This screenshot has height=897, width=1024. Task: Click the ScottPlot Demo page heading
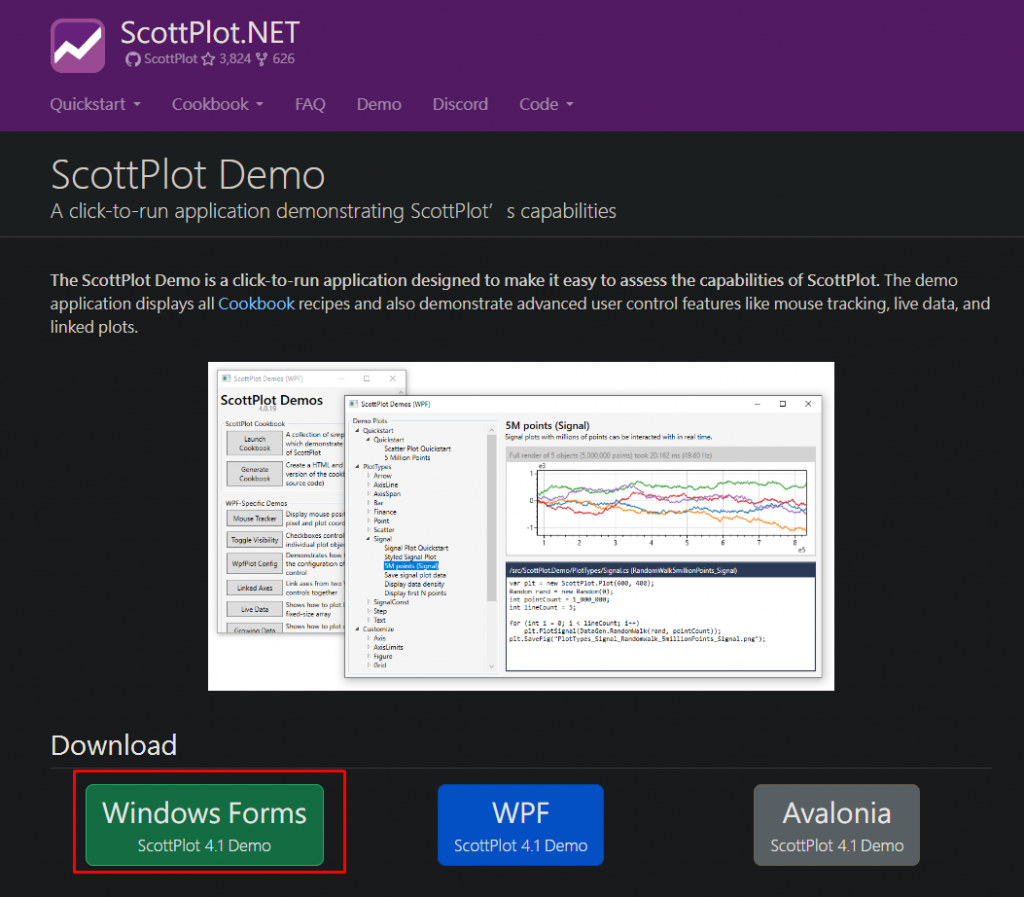coord(188,174)
